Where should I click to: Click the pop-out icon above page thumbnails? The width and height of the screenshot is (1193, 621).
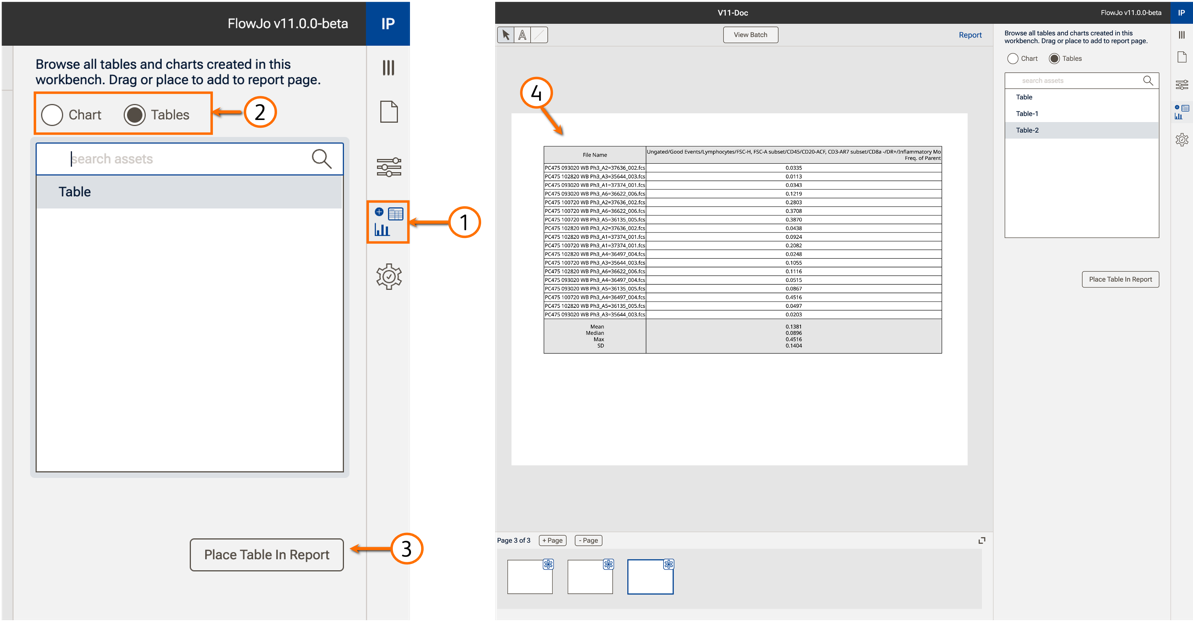coord(982,541)
